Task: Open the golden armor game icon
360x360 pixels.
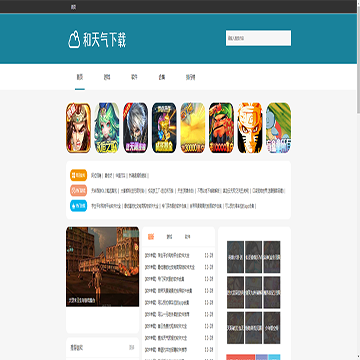Action: coord(164,128)
